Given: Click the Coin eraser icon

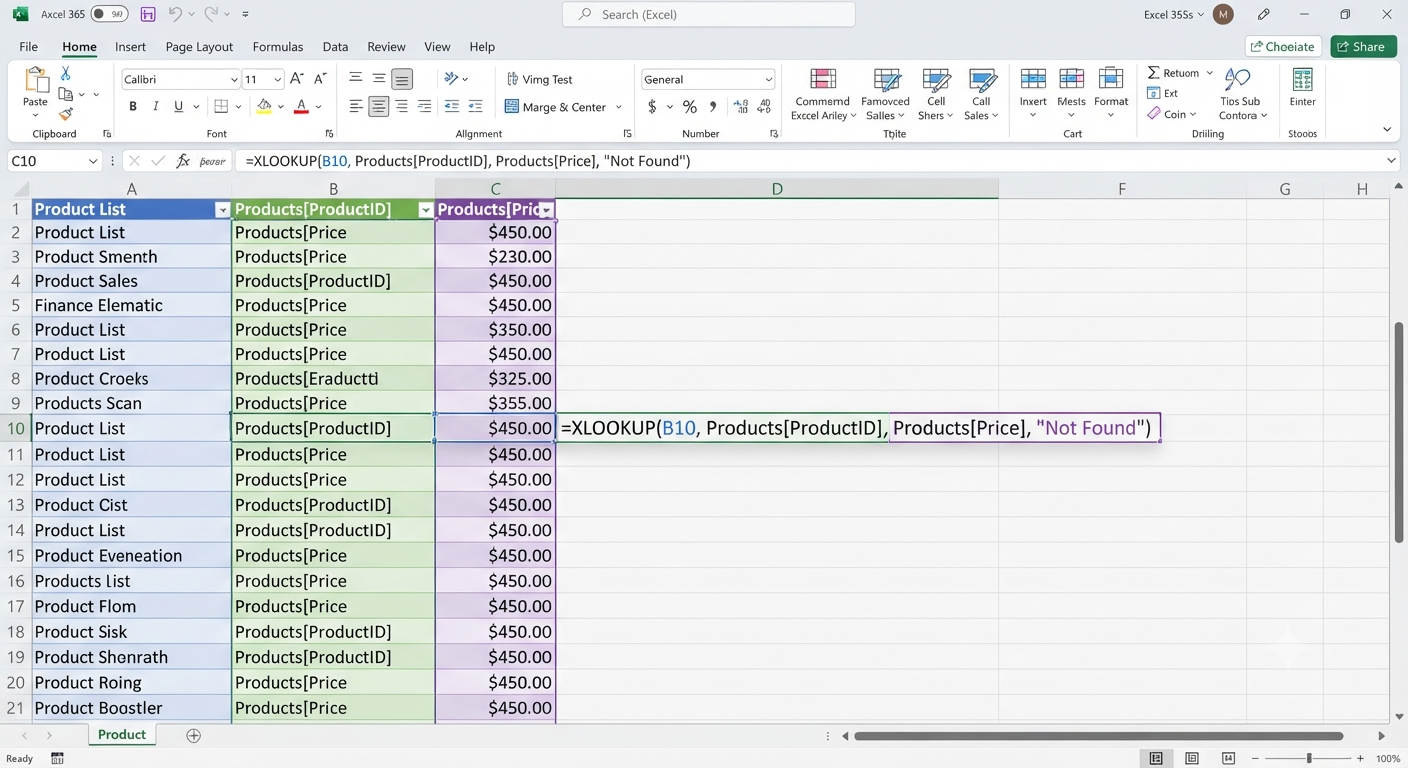Looking at the screenshot, I should 1154,114.
